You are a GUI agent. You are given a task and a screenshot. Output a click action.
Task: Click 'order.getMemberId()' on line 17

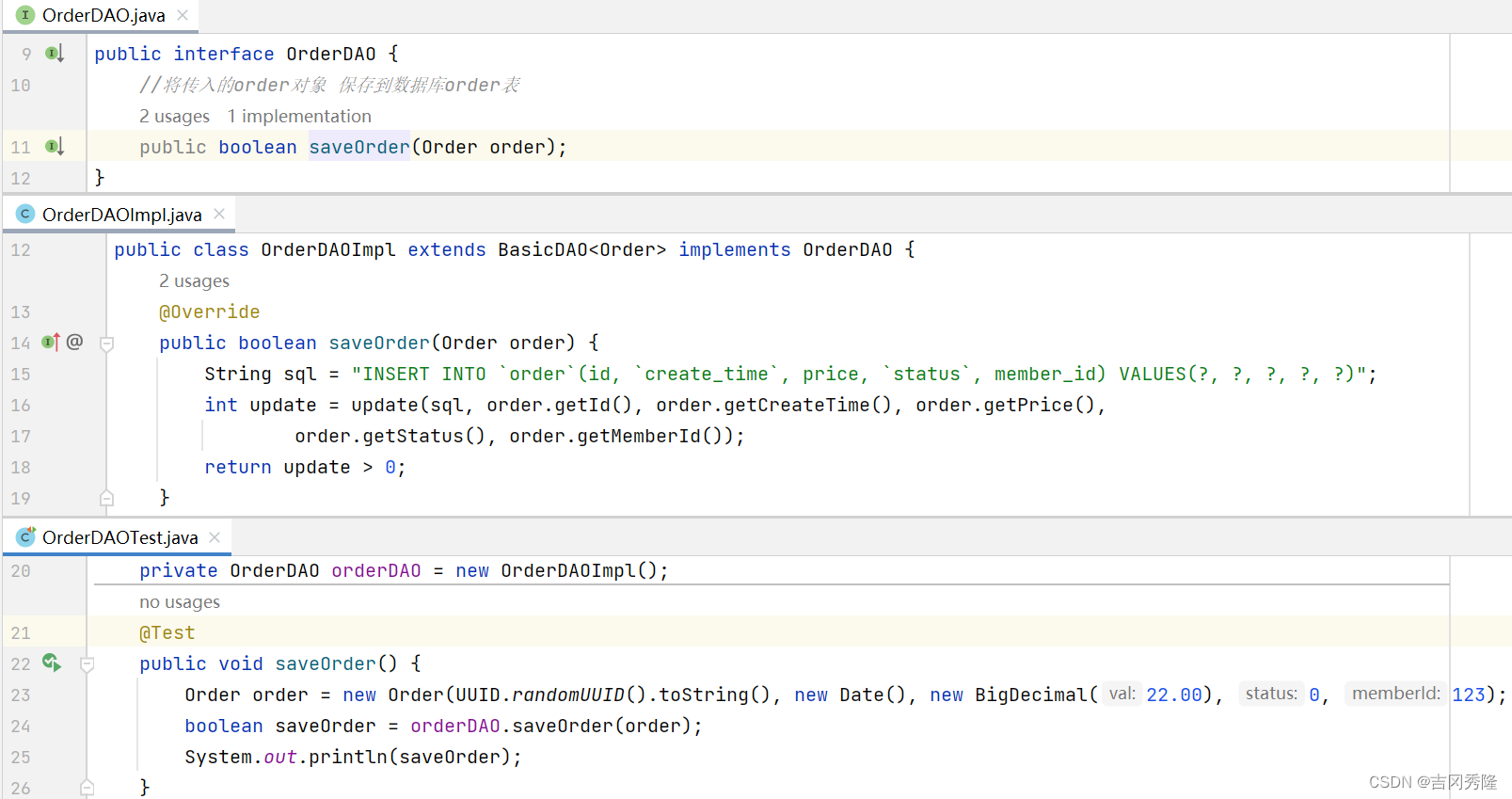point(621,436)
